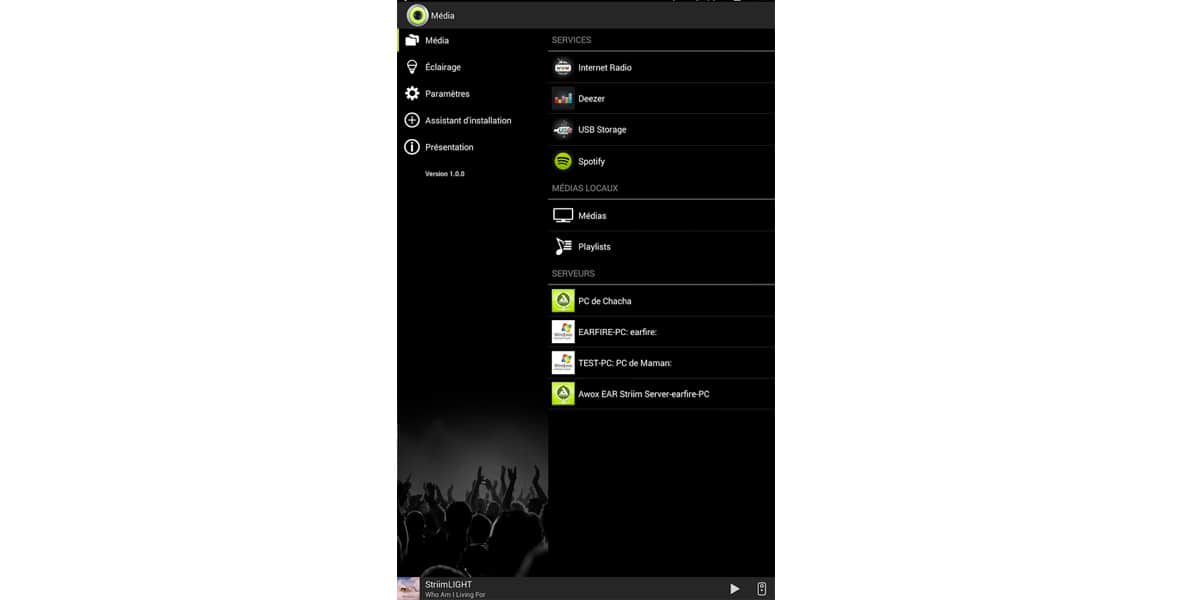This screenshot has width=1200, height=600.
Task: Start playback with the play button
Action: 735,589
